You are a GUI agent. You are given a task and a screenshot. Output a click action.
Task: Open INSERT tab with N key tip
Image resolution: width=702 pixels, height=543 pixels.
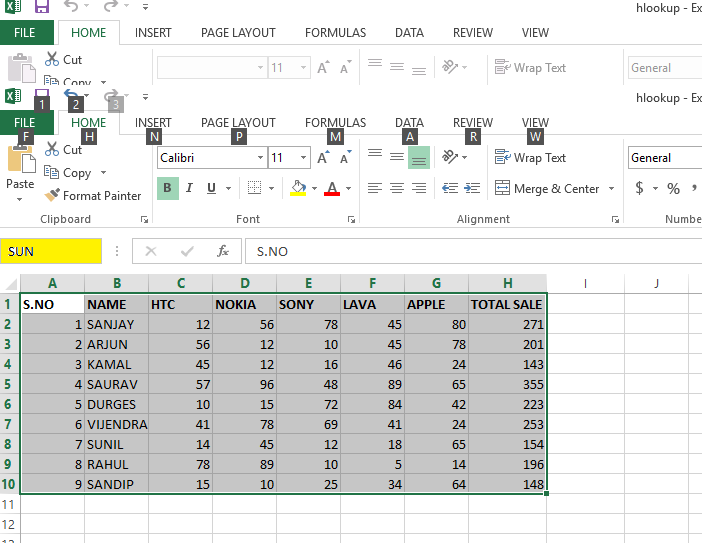[153, 123]
